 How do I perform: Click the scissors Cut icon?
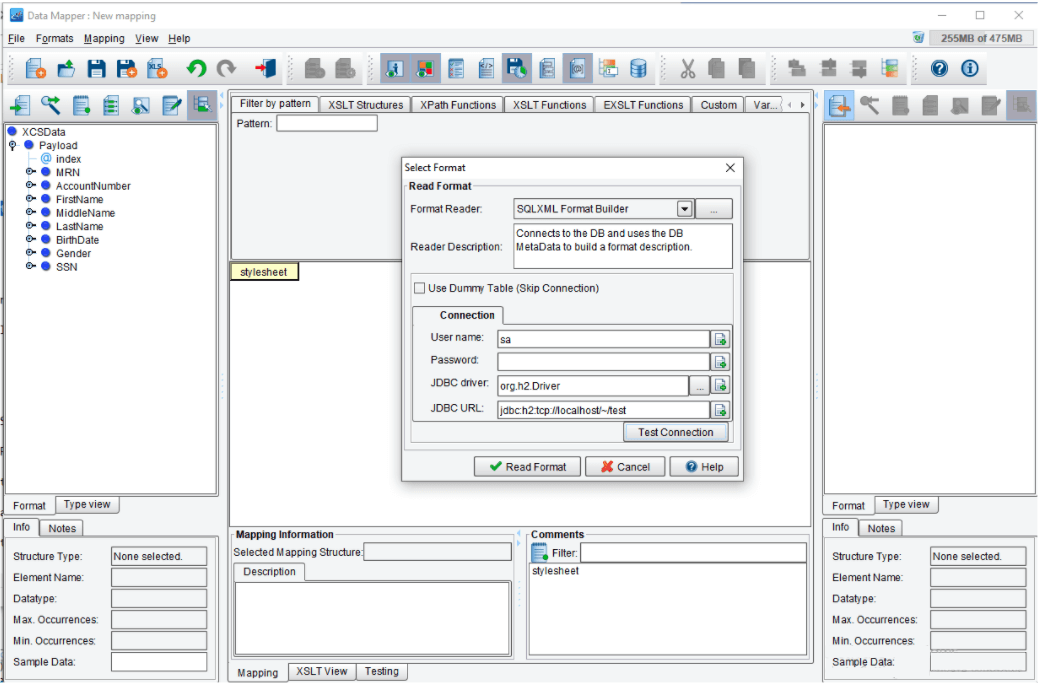coord(687,69)
